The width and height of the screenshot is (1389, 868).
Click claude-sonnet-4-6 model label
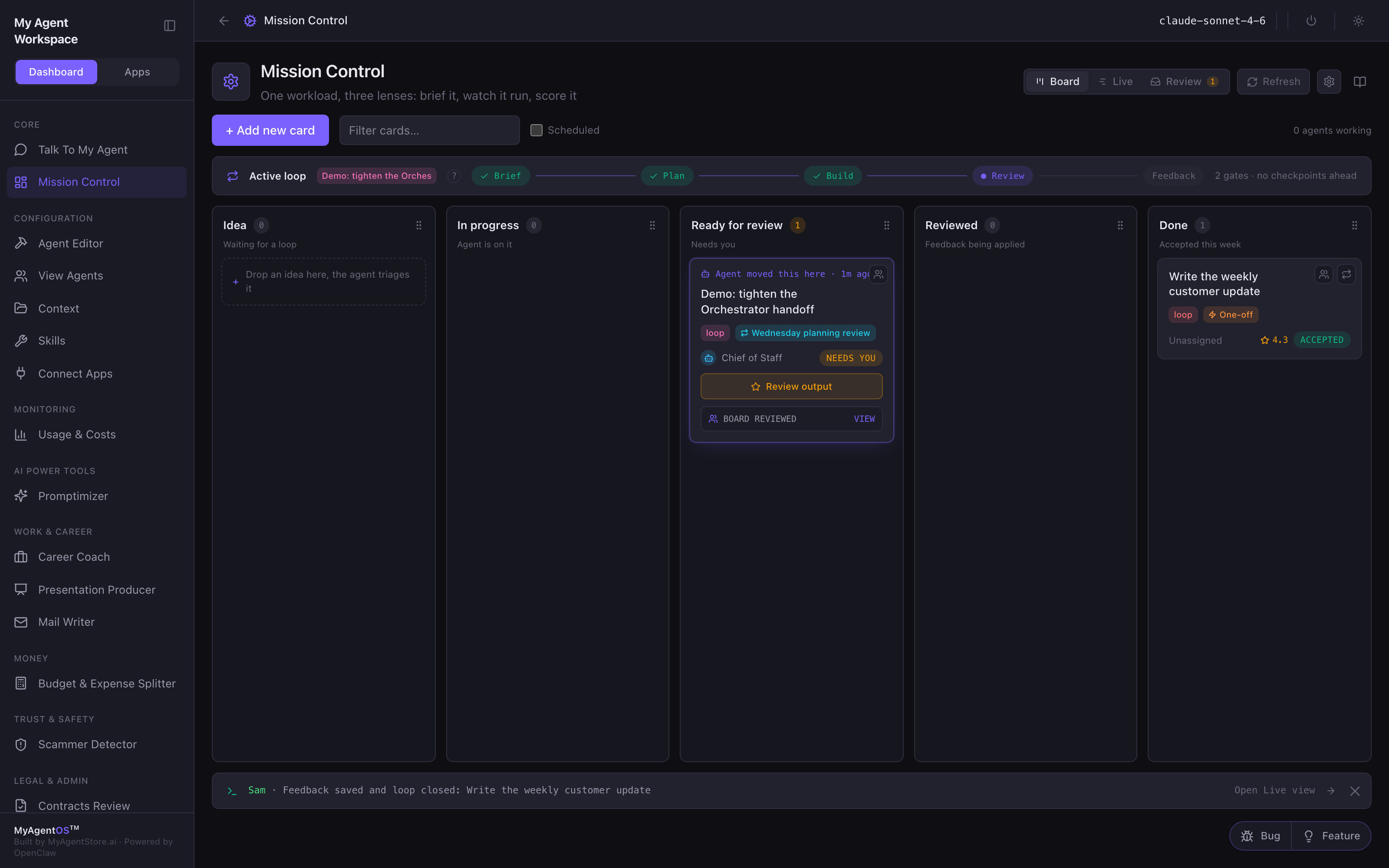(1212, 21)
